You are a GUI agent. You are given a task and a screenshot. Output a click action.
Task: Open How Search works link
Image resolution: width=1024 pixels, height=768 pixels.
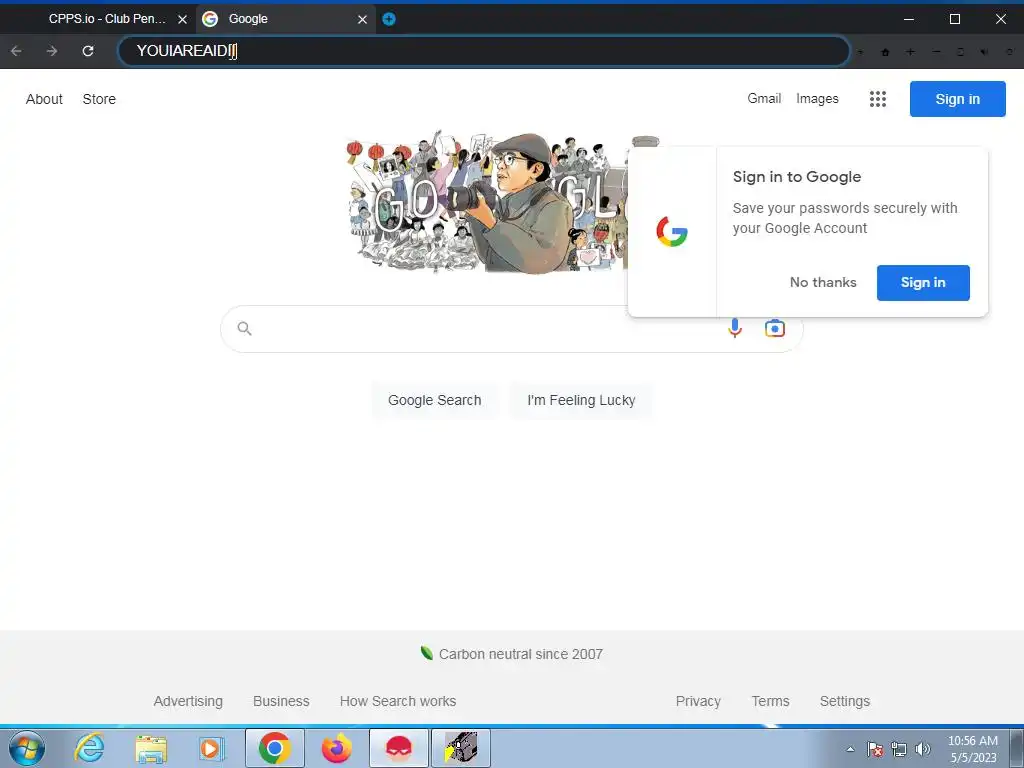398,701
